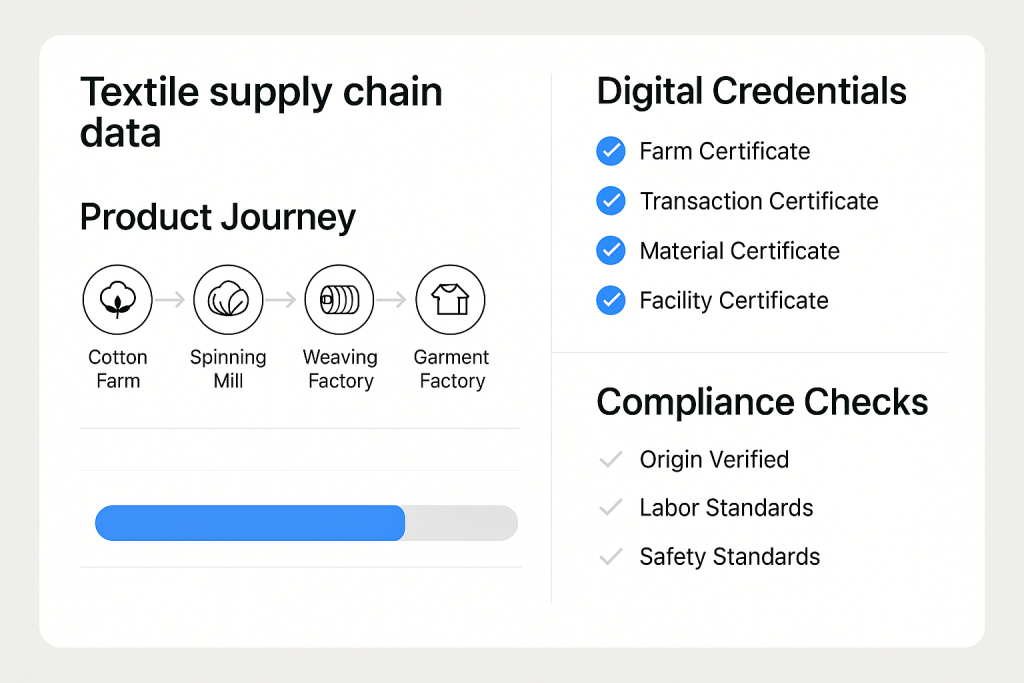Toggle the Farm Certificate blue checkbox
This screenshot has width=1024, height=683.
pos(610,151)
